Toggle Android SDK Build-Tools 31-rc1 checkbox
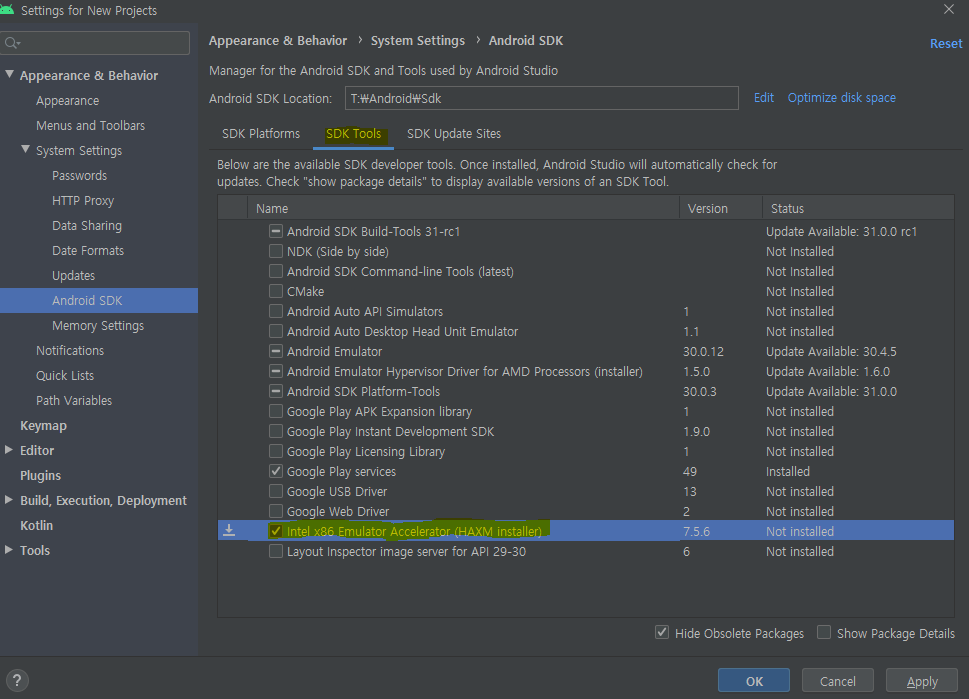 (x=276, y=231)
